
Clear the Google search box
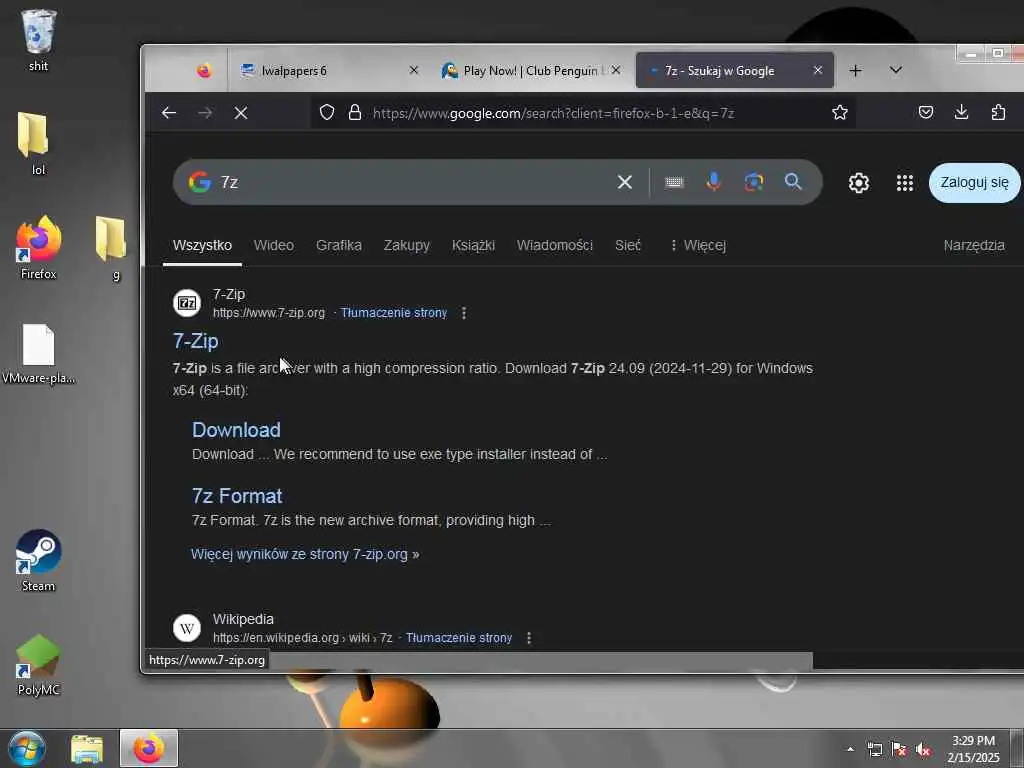[x=624, y=182]
